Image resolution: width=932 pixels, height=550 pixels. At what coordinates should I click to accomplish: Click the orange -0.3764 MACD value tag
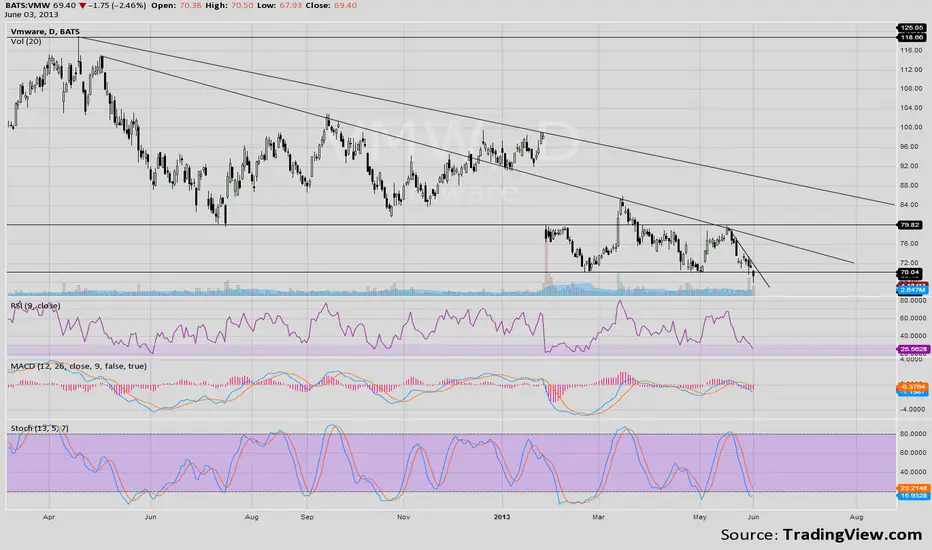(x=912, y=386)
